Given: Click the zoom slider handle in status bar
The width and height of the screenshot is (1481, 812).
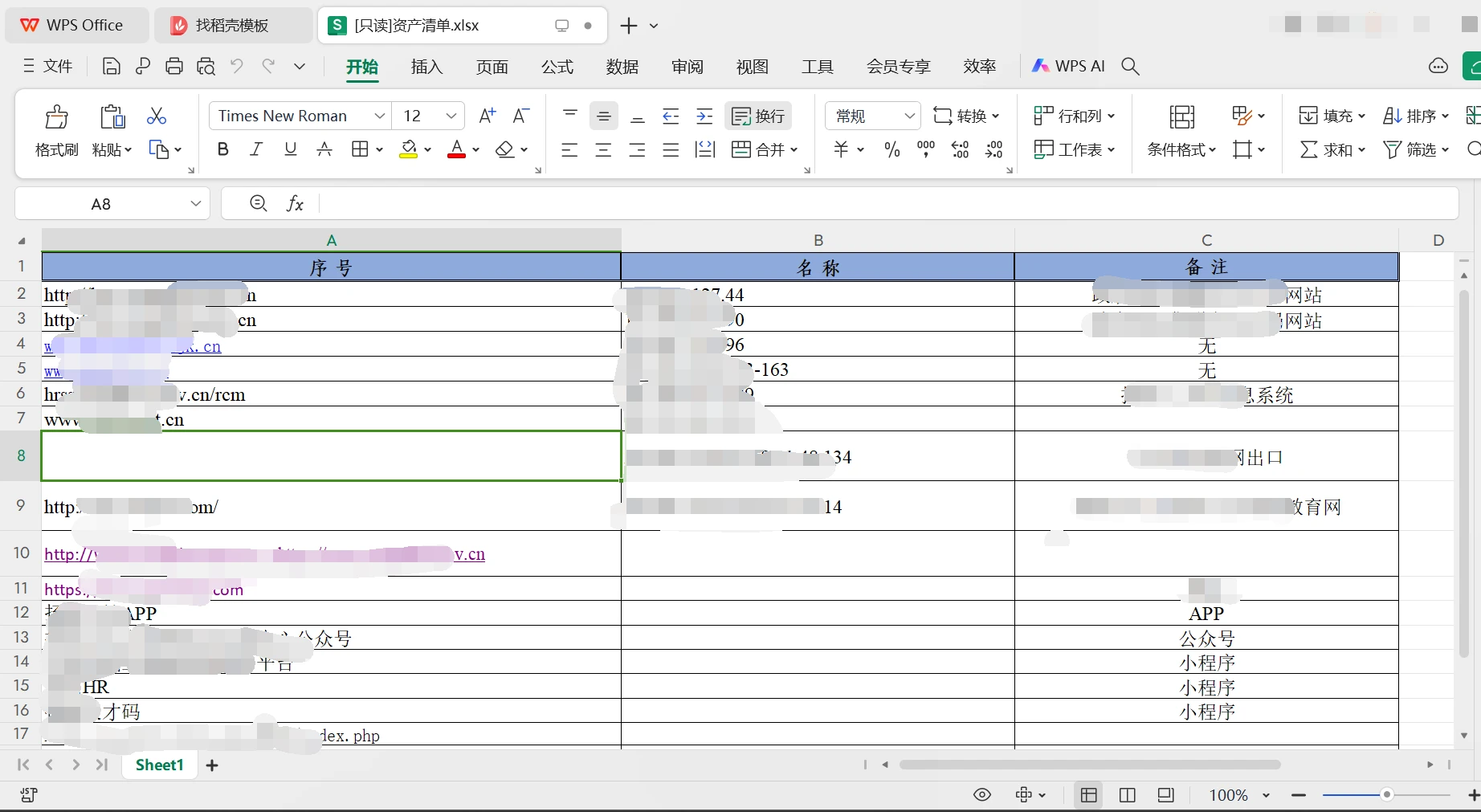Looking at the screenshot, I should pyautogui.click(x=1386, y=794).
